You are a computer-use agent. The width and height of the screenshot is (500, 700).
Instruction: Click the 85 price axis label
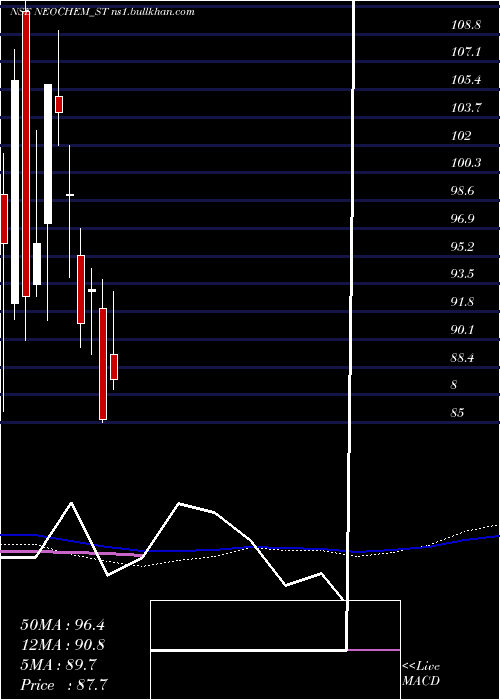[x=458, y=413]
